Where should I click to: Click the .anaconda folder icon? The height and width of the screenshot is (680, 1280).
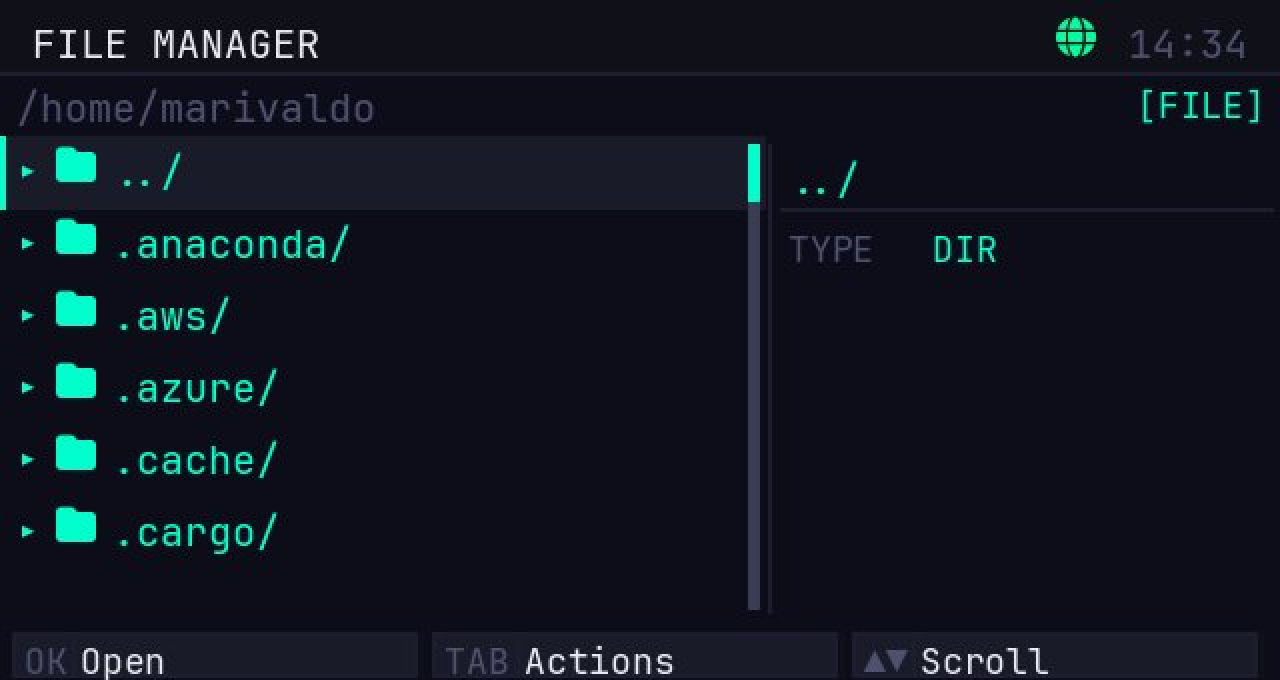(x=76, y=238)
